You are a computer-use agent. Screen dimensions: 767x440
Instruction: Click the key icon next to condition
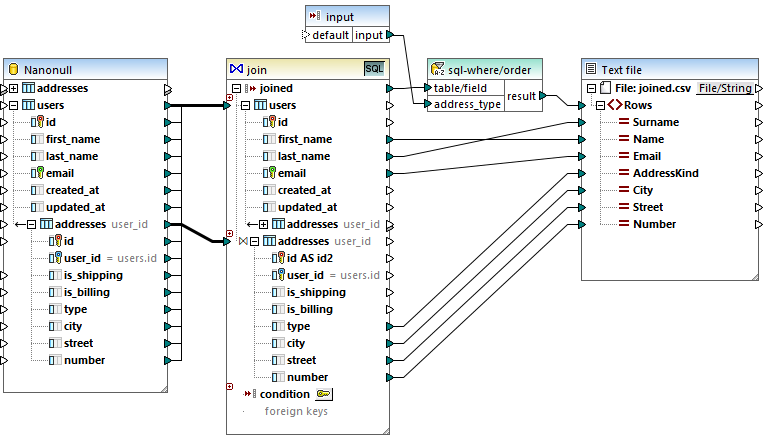pos(326,394)
